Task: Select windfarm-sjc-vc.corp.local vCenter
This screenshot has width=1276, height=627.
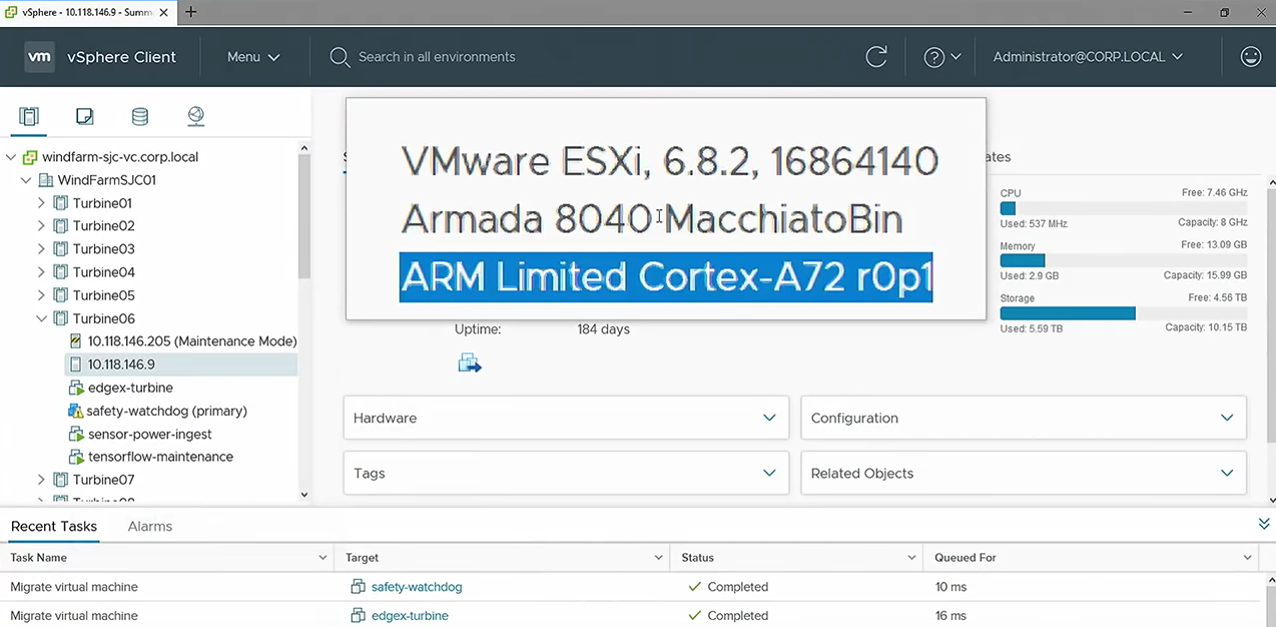Action: (x=120, y=157)
